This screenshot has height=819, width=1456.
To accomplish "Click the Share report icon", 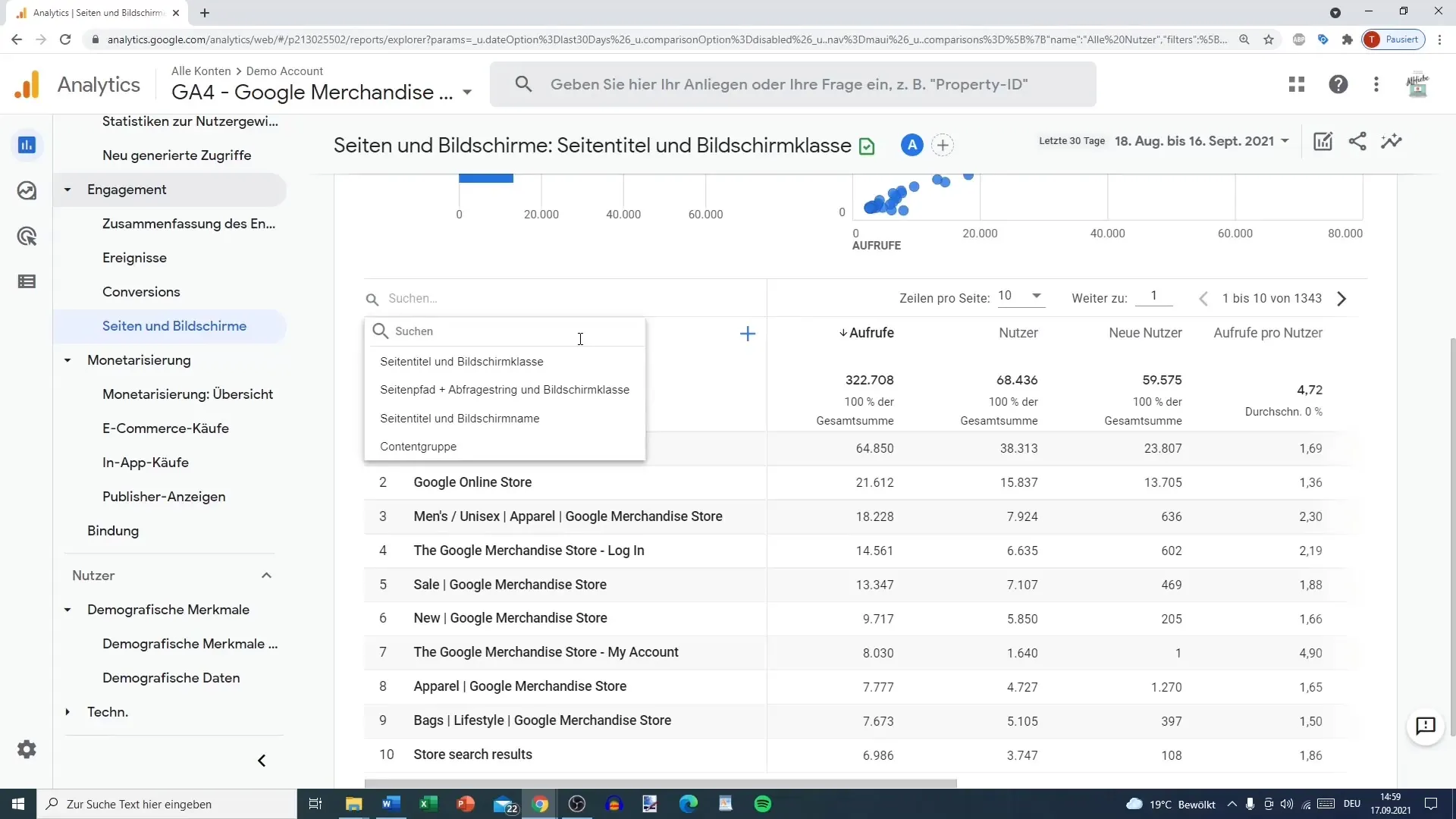I will (1357, 141).
